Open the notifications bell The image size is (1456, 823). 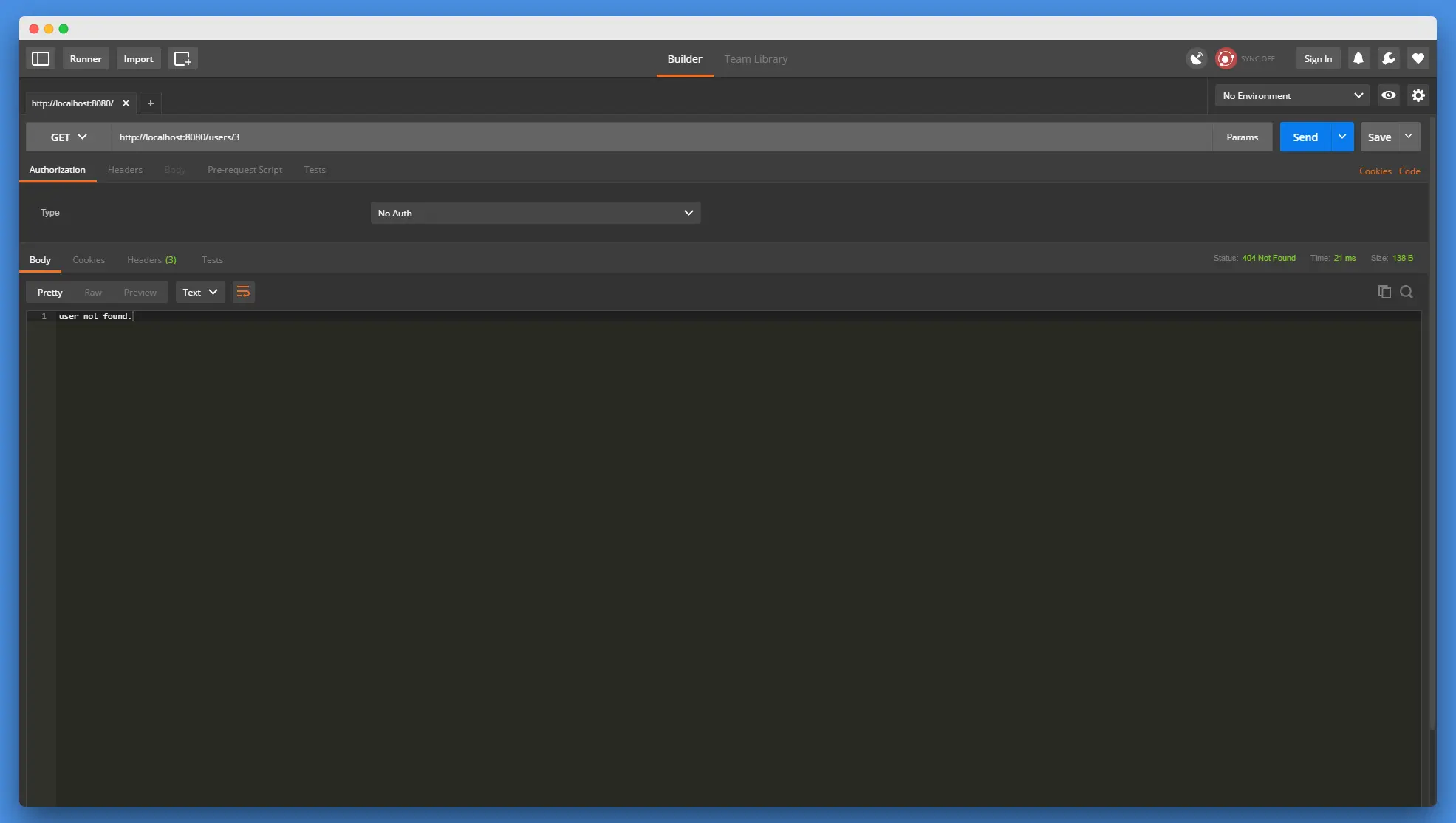1358,59
